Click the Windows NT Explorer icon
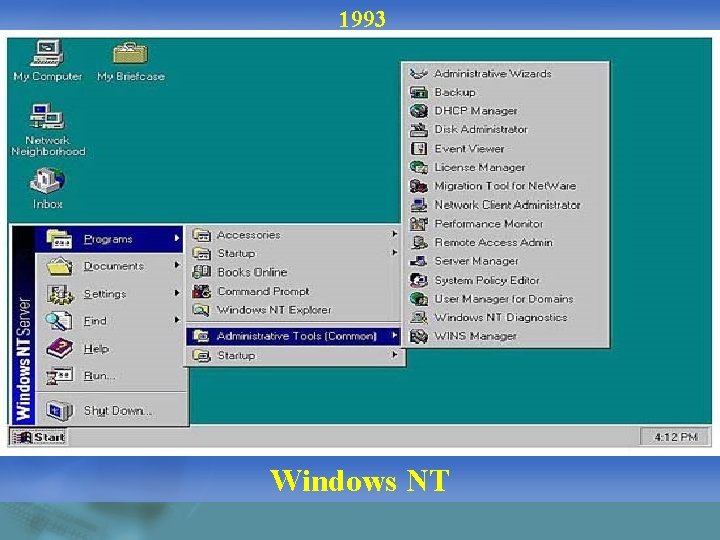Image resolution: width=720 pixels, height=540 pixels. tap(201, 310)
